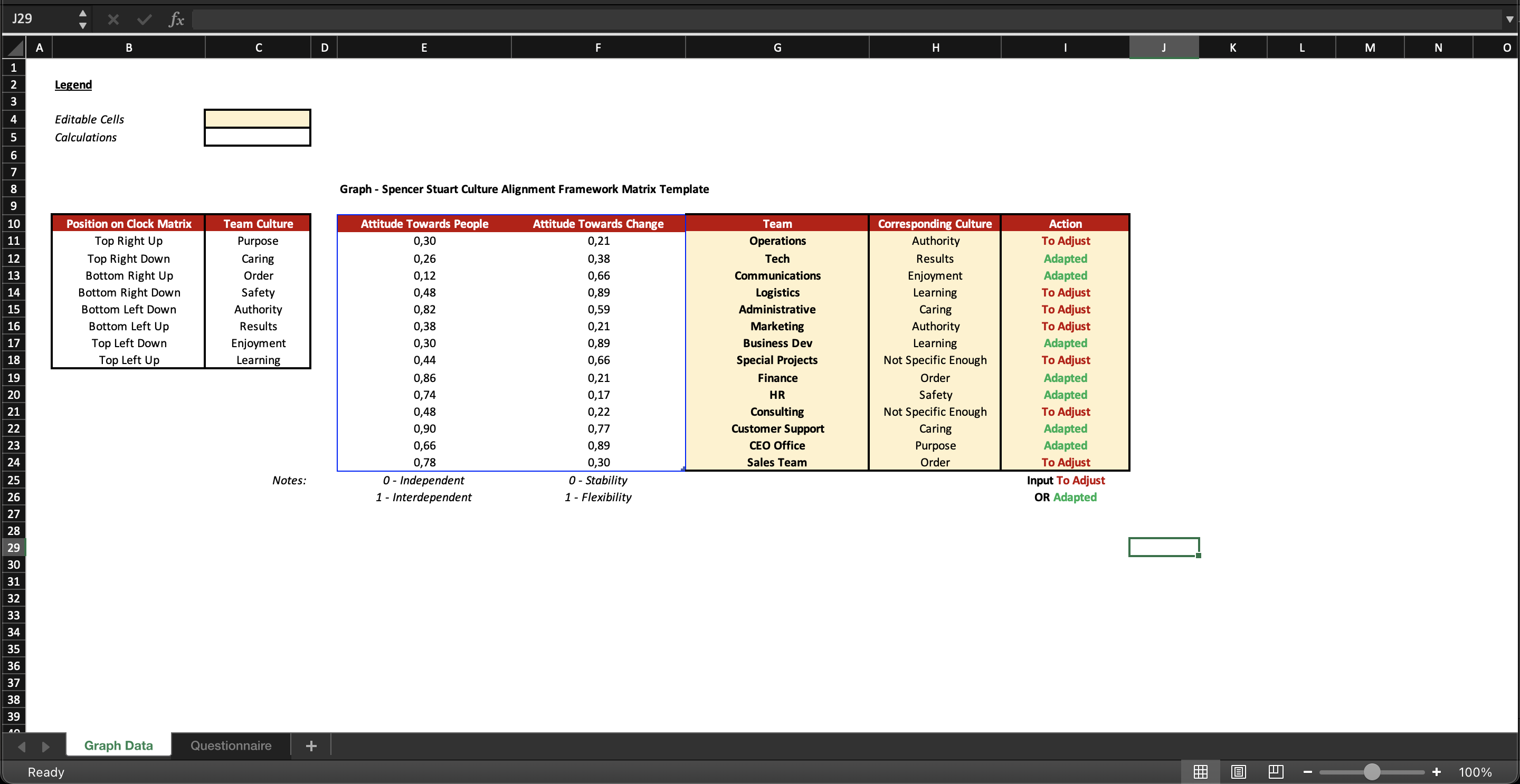Select all cells with corner triangle
The width and height of the screenshot is (1520, 784).
[x=15, y=48]
